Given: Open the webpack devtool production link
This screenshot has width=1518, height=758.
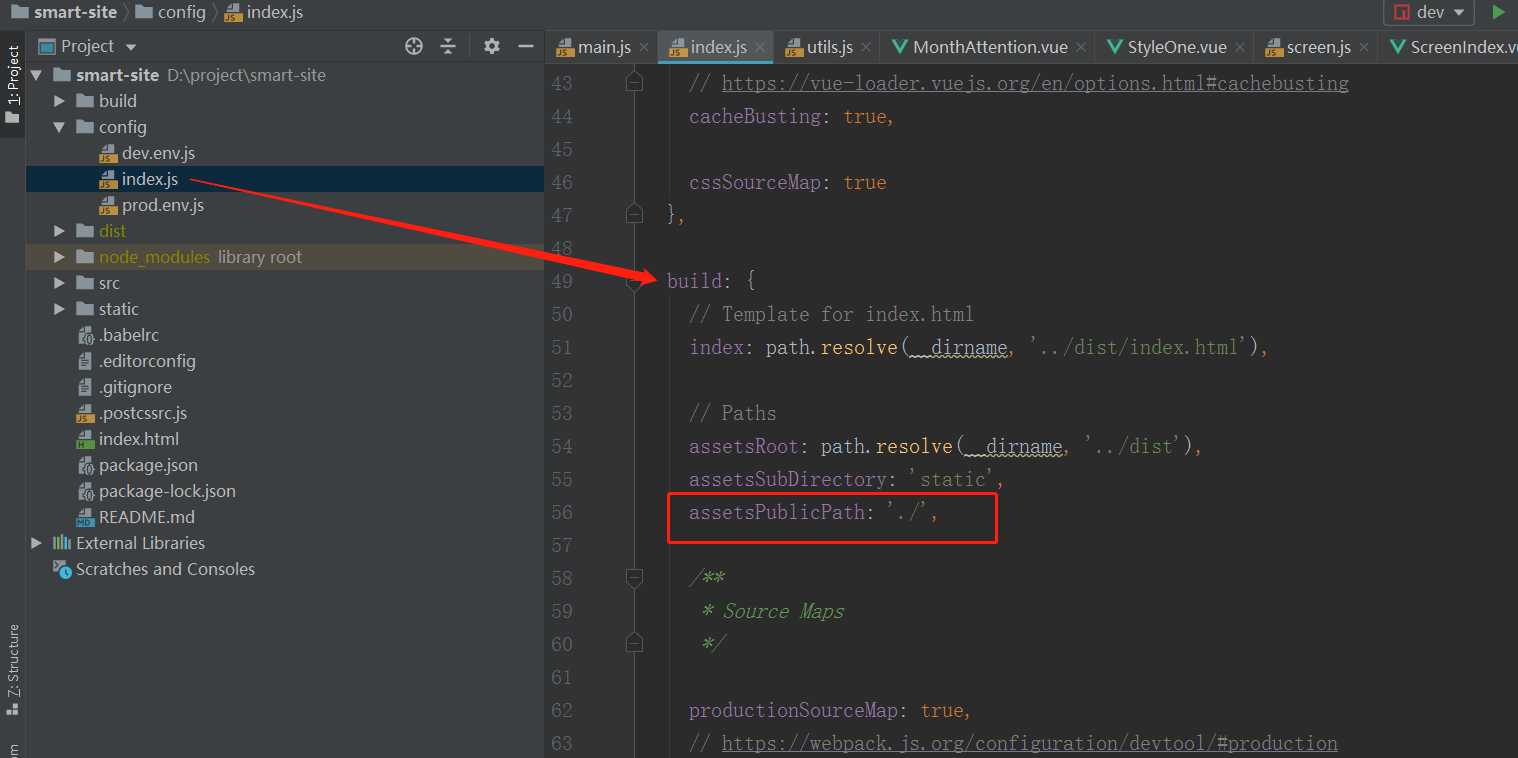Looking at the screenshot, I should tap(1029, 743).
